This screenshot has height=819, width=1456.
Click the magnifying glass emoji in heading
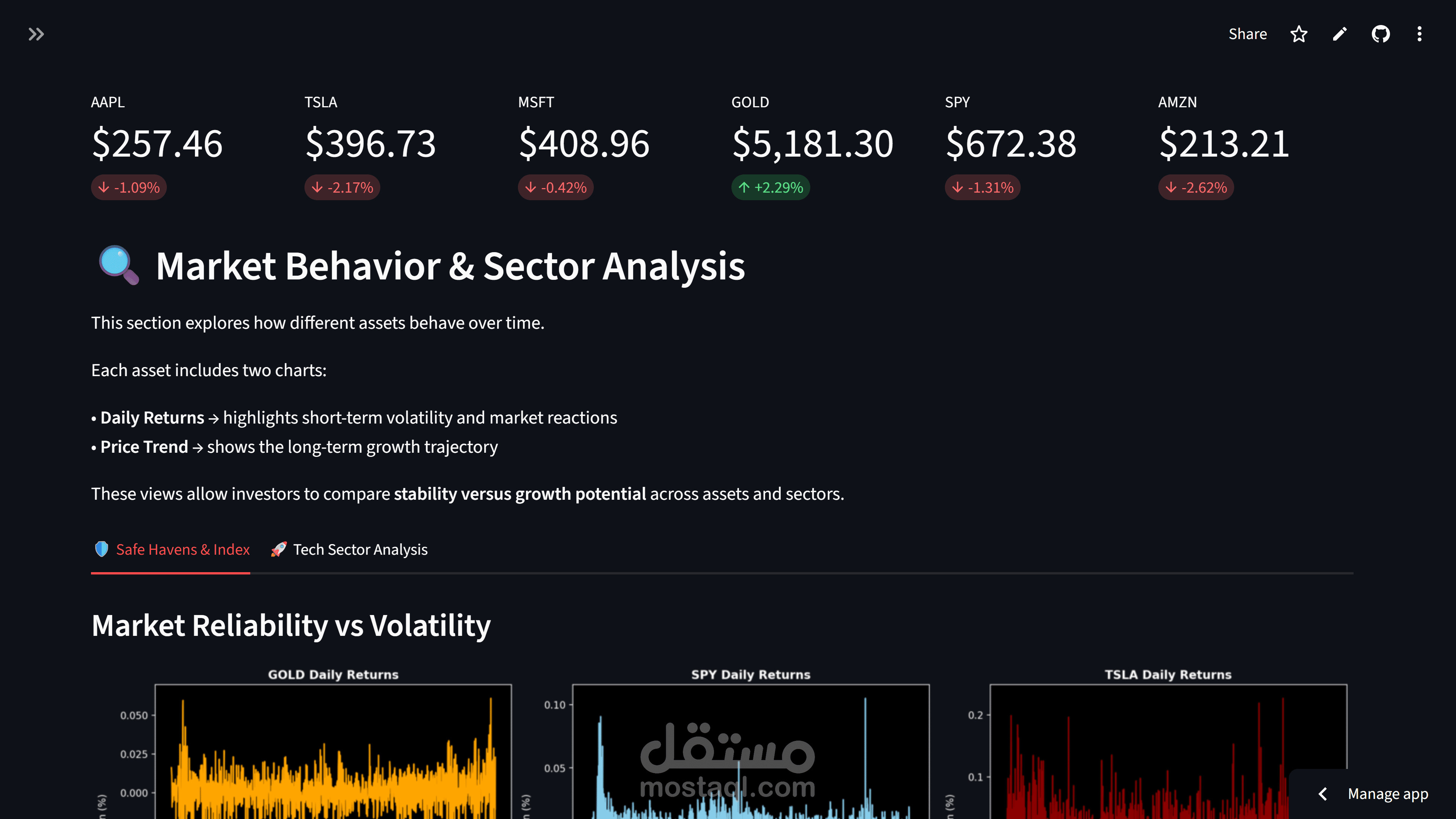pyautogui.click(x=118, y=265)
